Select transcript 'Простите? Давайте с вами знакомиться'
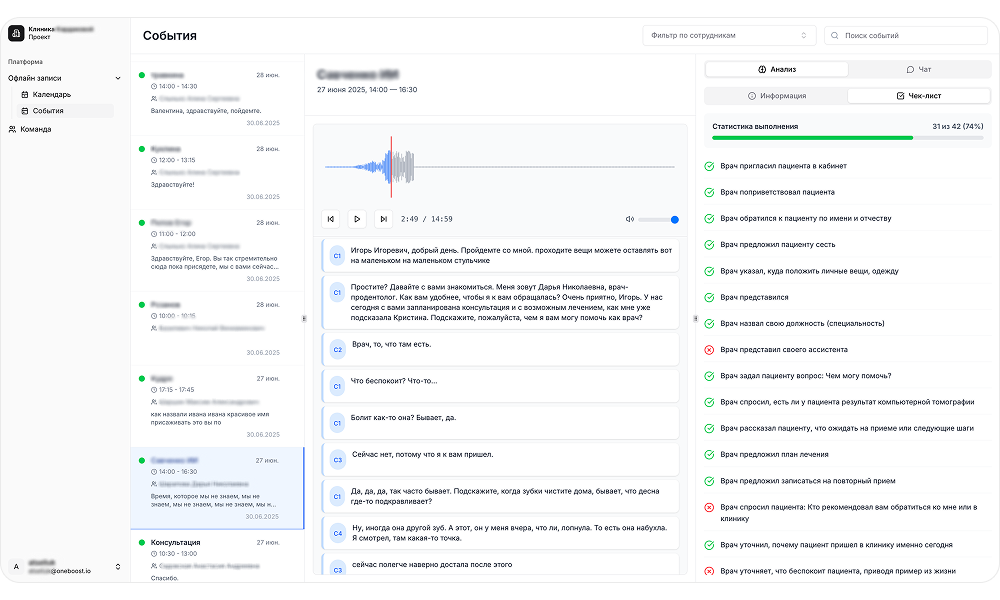The height and width of the screenshot is (600, 1000). point(501,302)
